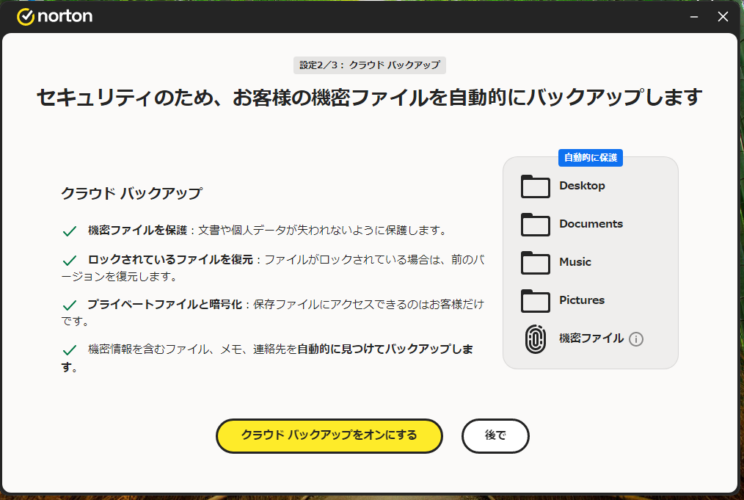Click the text プライベートファイルと暗号化
Image resolution: width=744 pixels, height=500 pixels.
coord(165,305)
